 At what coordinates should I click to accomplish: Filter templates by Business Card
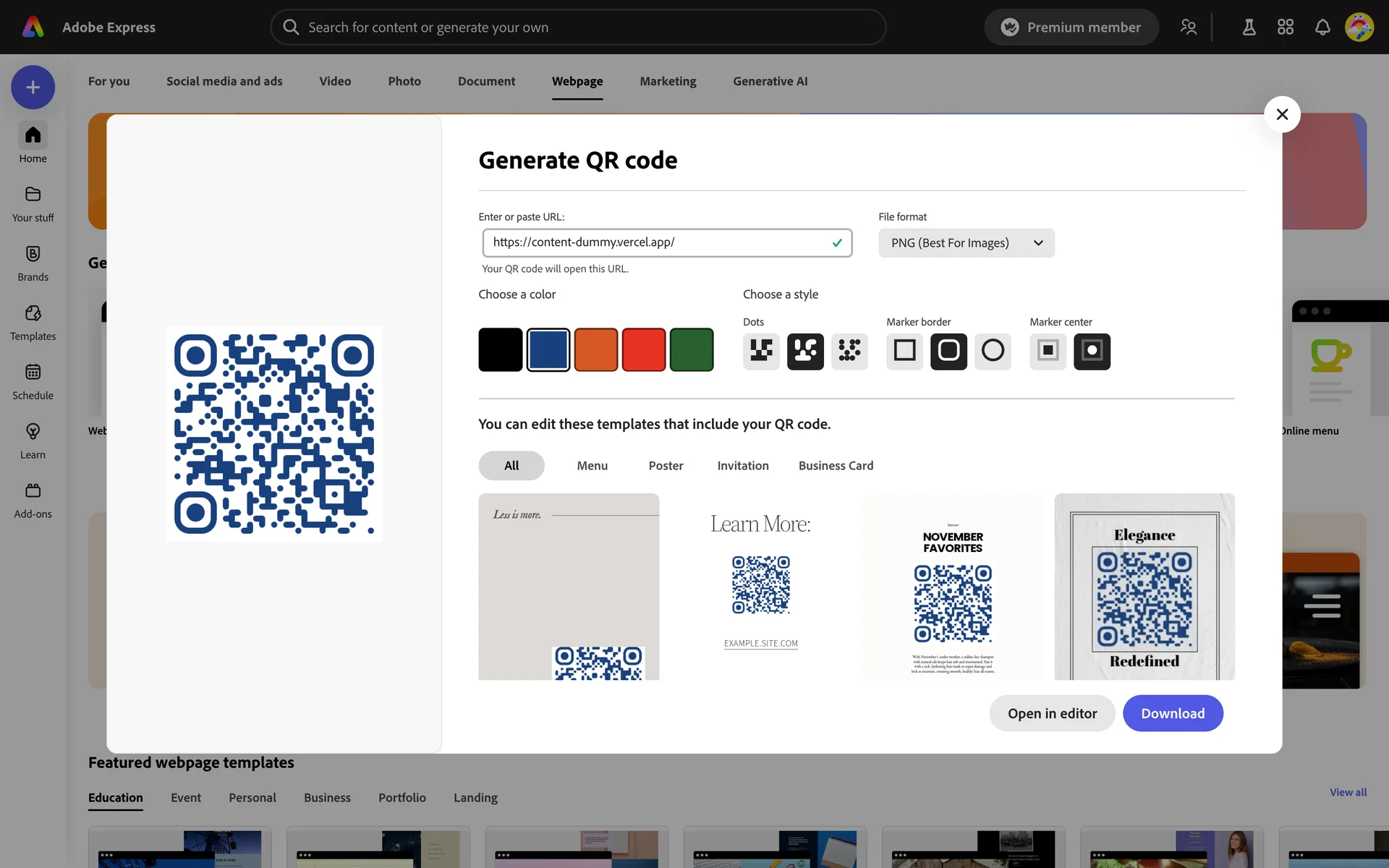(836, 466)
